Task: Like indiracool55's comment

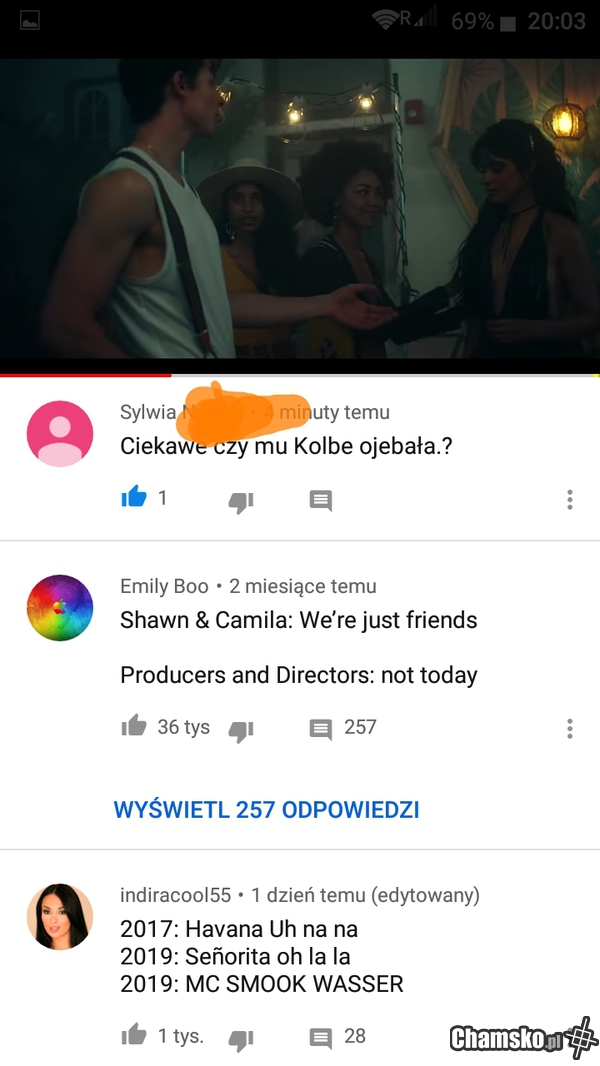Action: pos(134,1035)
